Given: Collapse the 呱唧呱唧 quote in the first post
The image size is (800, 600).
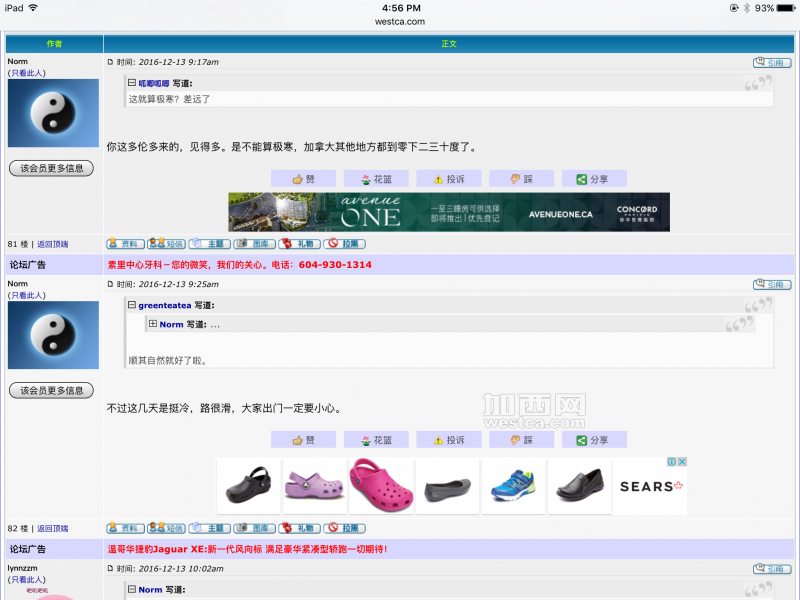Looking at the screenshot, I should (x=132, y=83).
